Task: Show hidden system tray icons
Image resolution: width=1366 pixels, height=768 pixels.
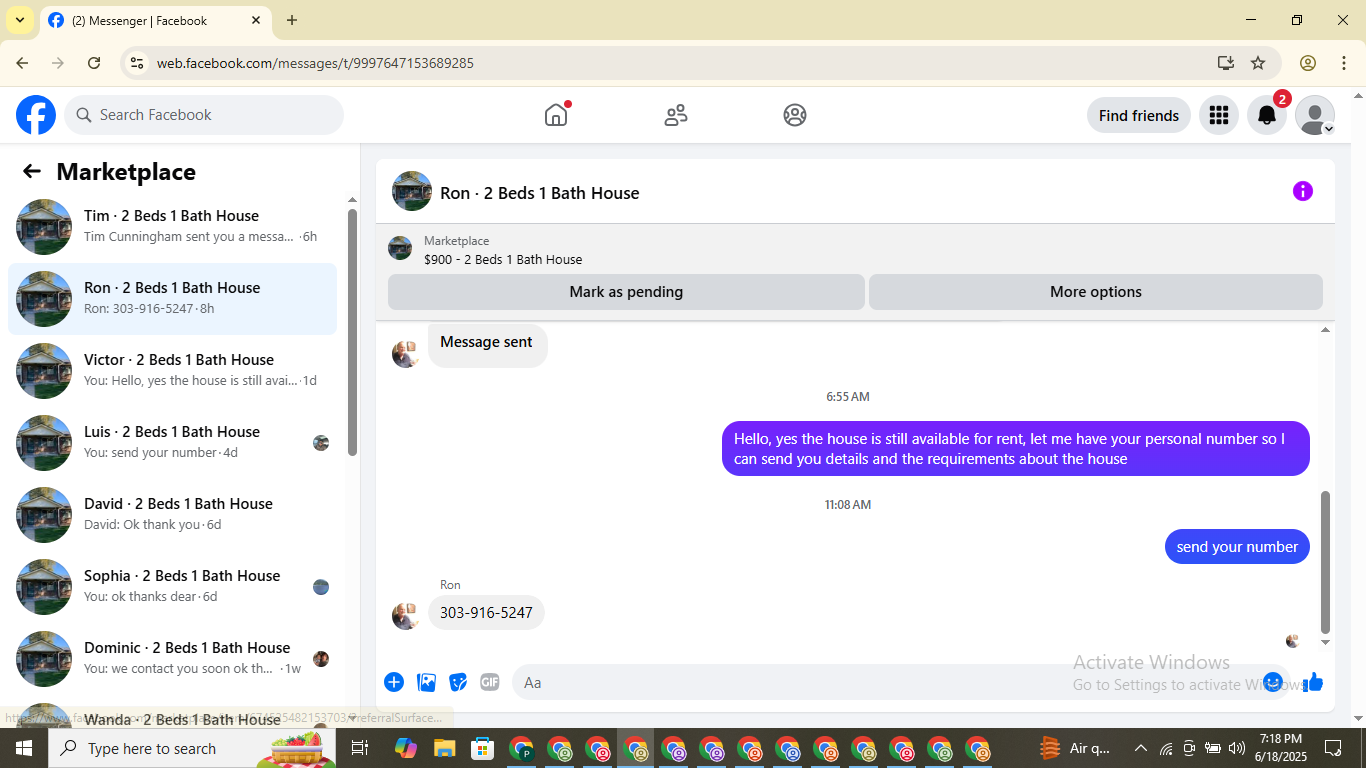Action: point(1140,748)
